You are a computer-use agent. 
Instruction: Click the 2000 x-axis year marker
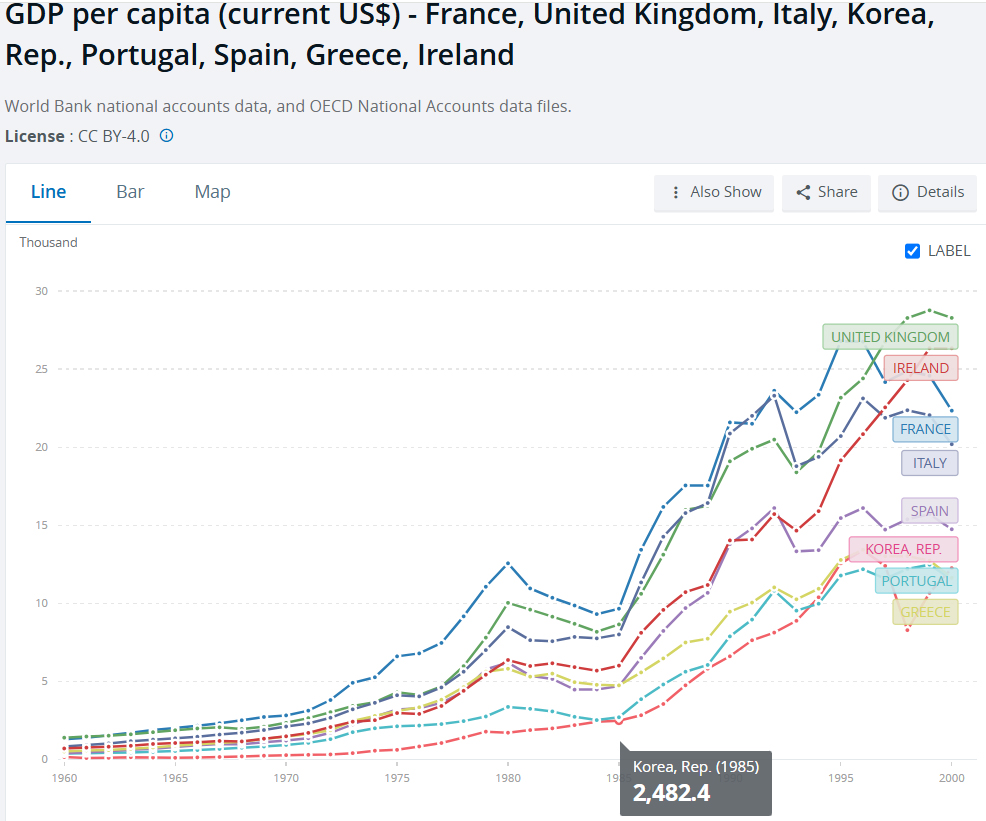pos(950,777)
